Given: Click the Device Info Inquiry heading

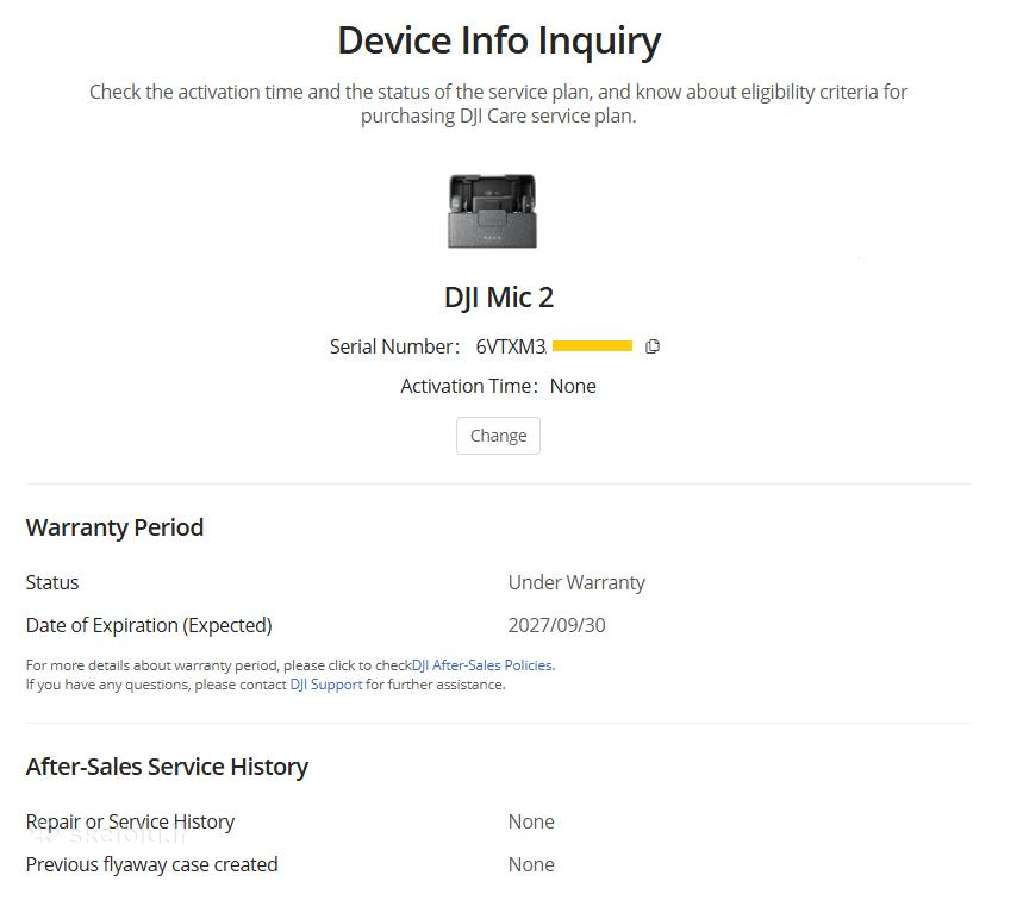Looking at the screenshot, I should point(499,41).
